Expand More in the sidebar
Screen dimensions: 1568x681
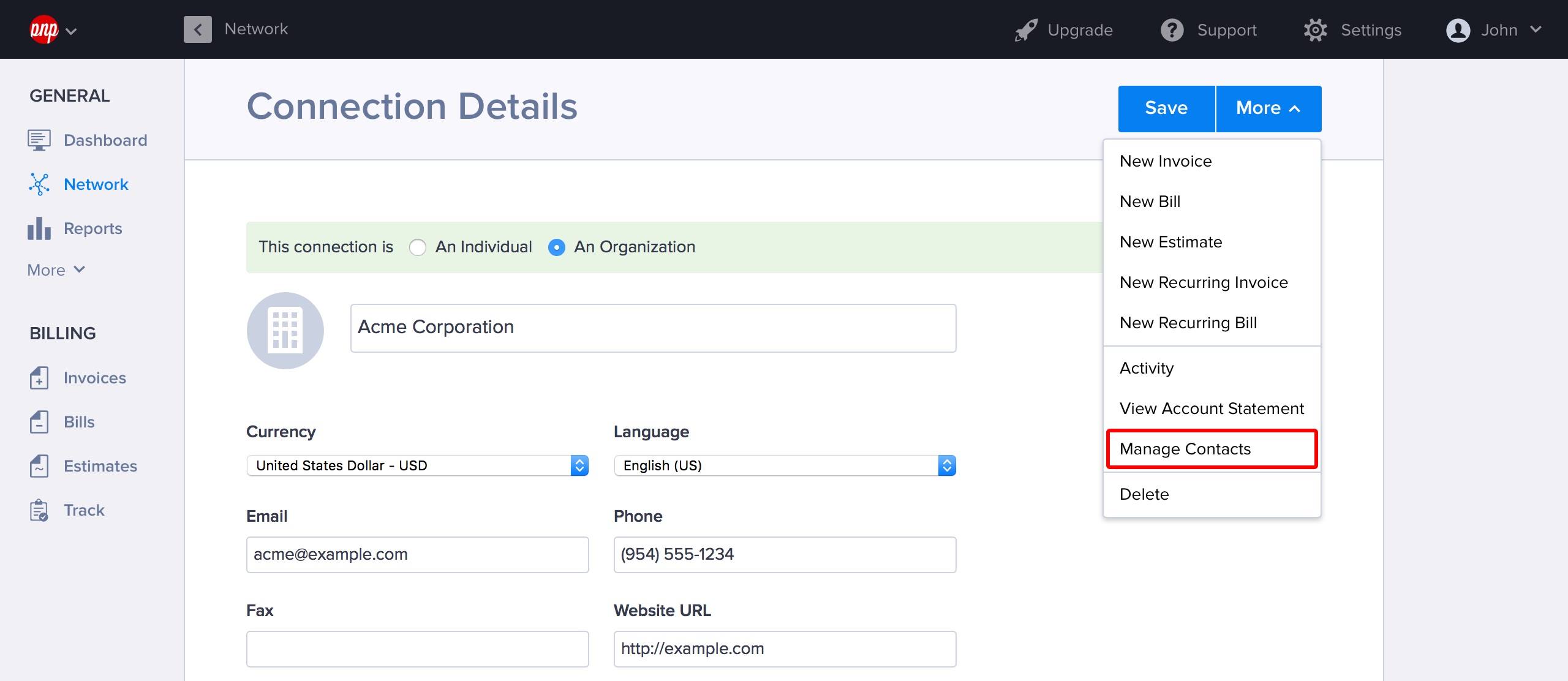pos(55,269)
